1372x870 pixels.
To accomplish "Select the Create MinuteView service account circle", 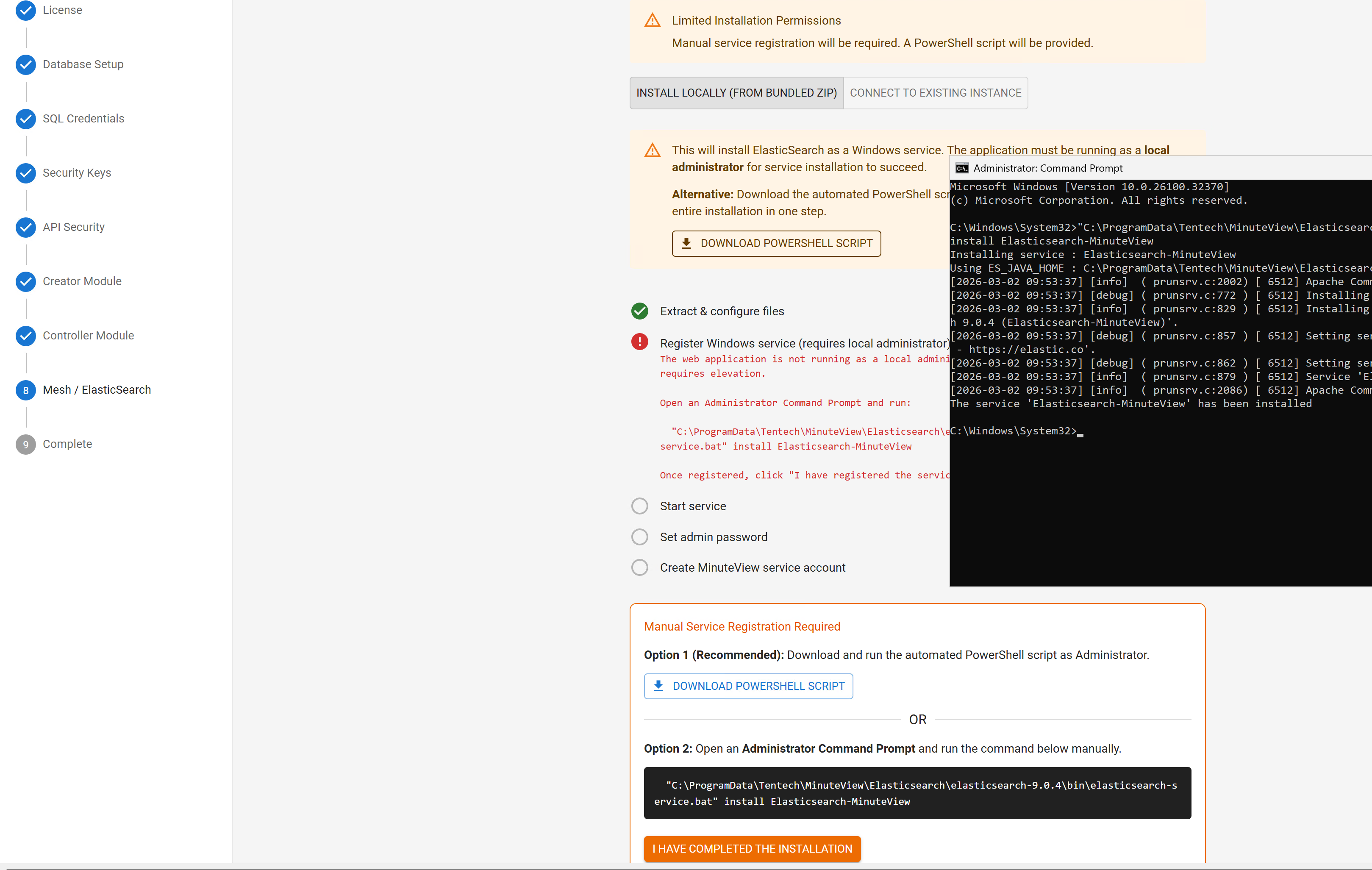I will tap(639, 567).
